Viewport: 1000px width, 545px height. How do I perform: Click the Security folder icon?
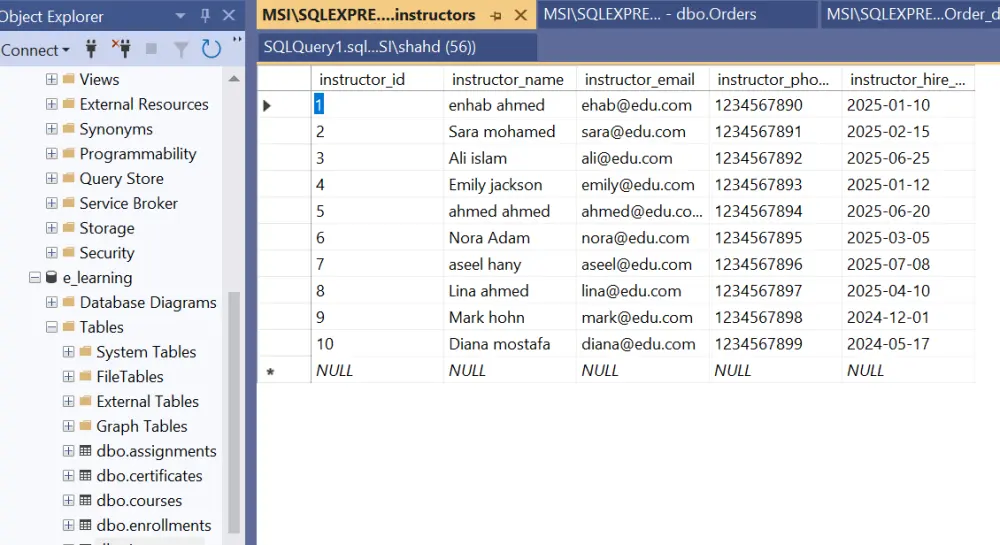(69, 252)
